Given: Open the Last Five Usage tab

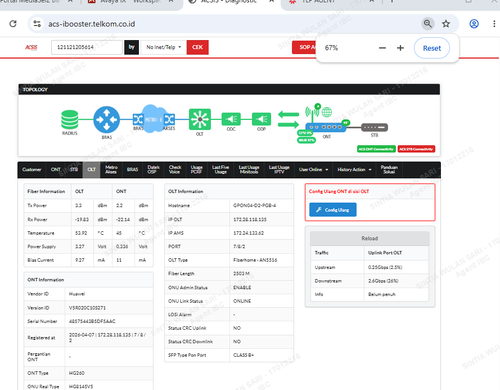Looking at the screenshot, I should click(220, 170).
